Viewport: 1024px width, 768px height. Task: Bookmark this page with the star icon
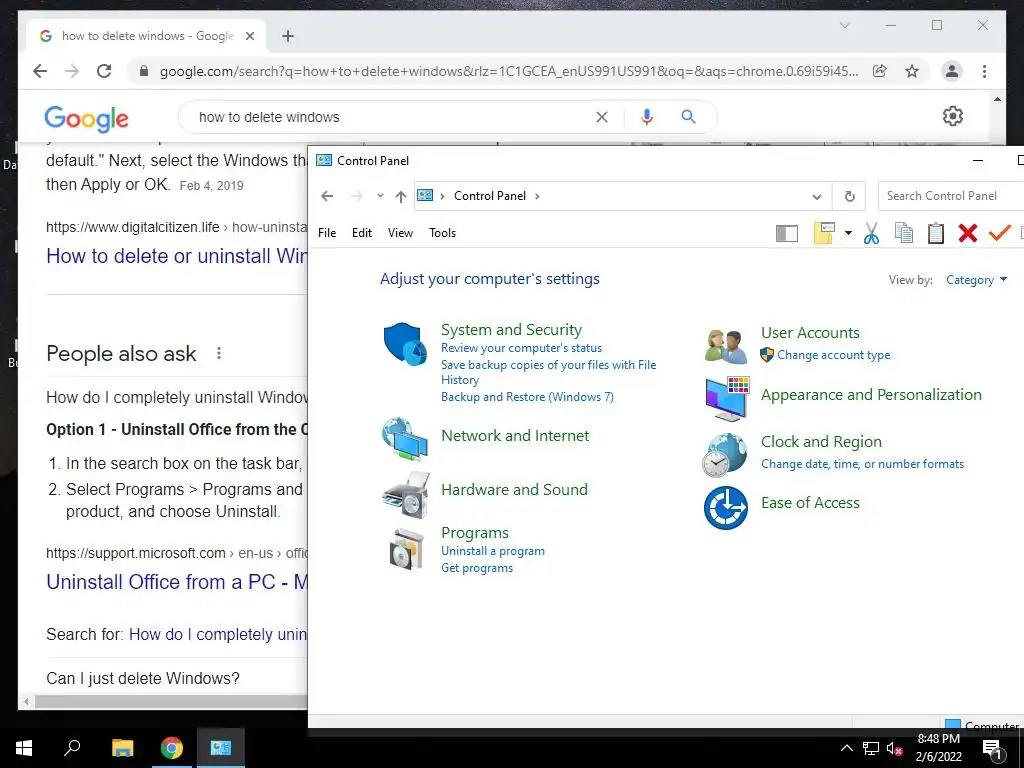click(x=912, y=71)
